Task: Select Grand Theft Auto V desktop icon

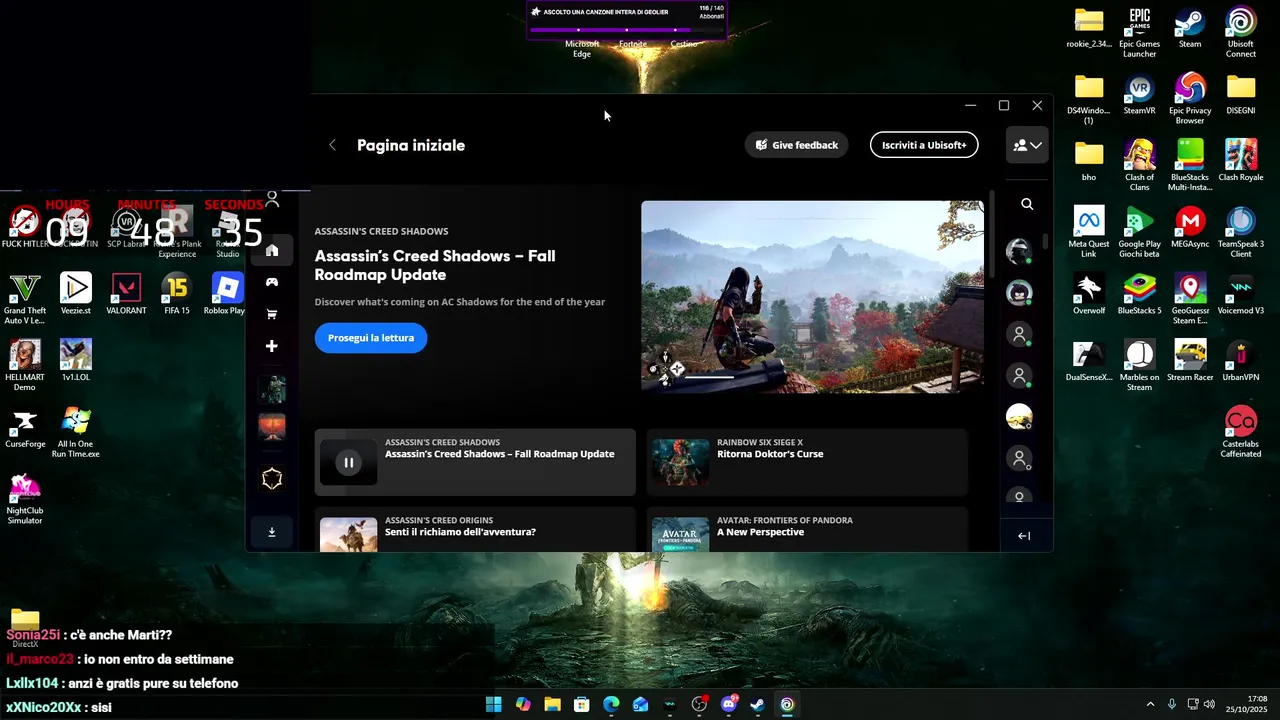Action: (25, 299)
